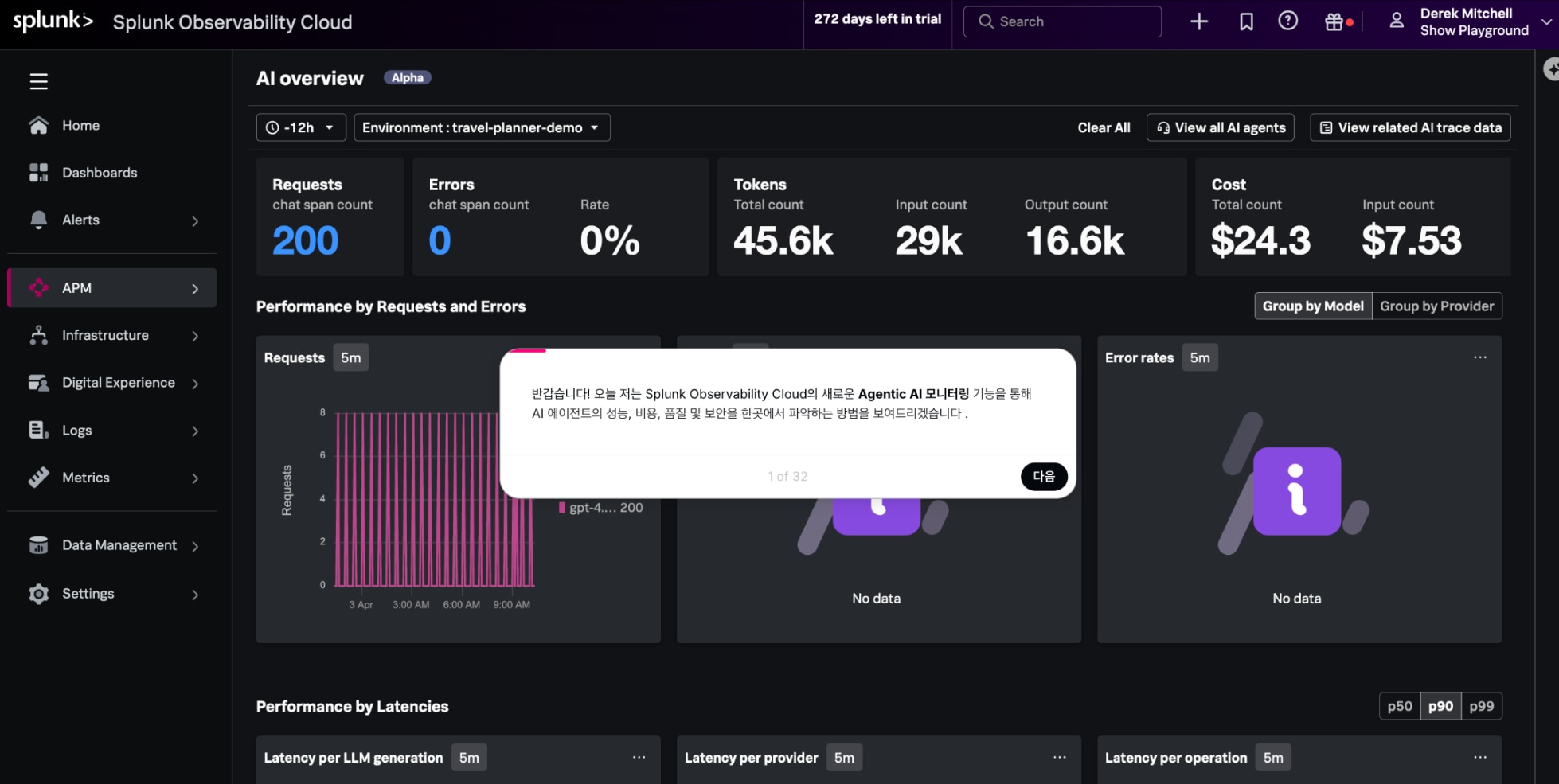
Task: Open Environment travel-planner-demo dropdown
Action: (x=482, y=127)
